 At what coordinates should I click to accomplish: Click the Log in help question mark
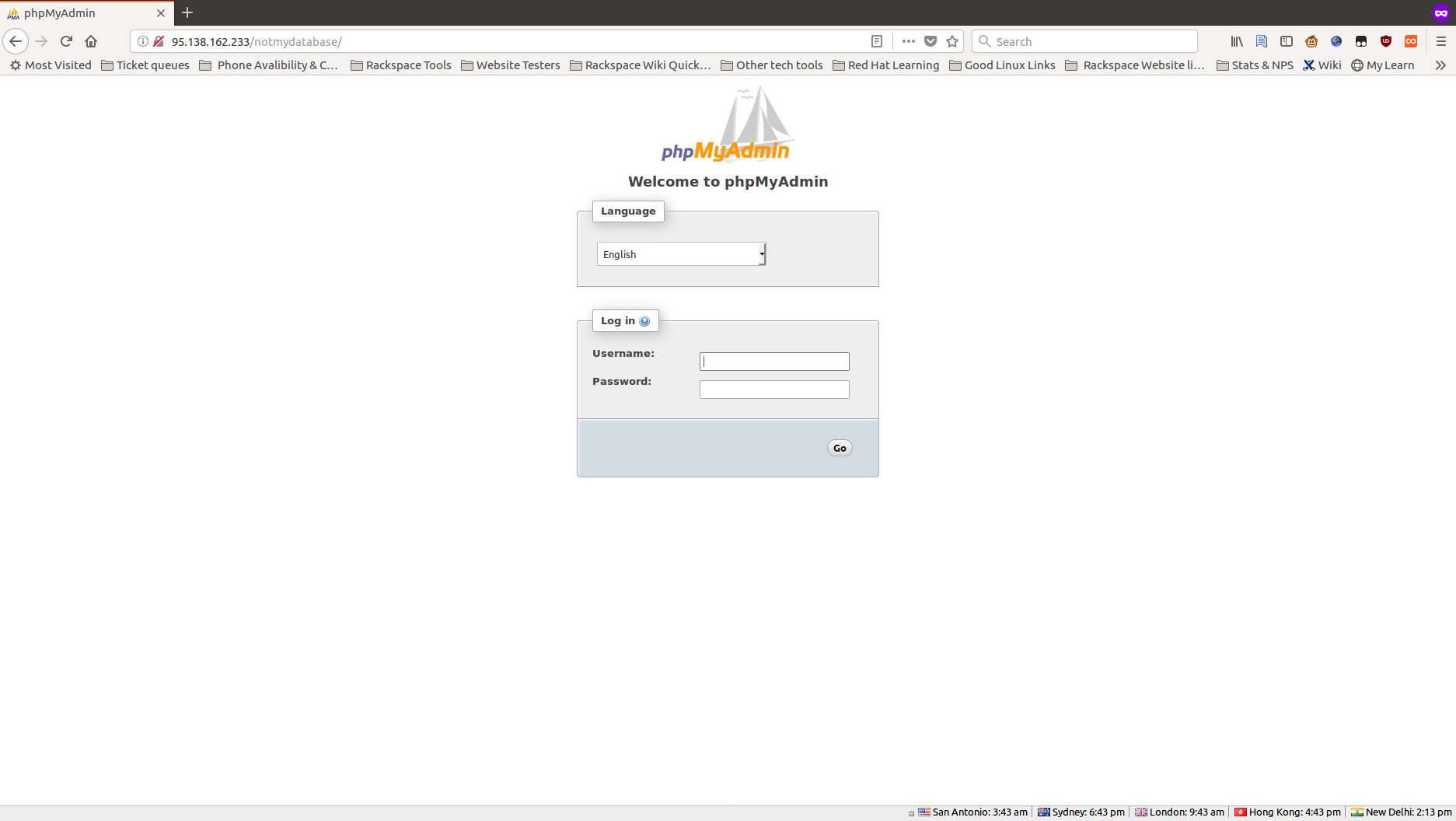(644, 320)
